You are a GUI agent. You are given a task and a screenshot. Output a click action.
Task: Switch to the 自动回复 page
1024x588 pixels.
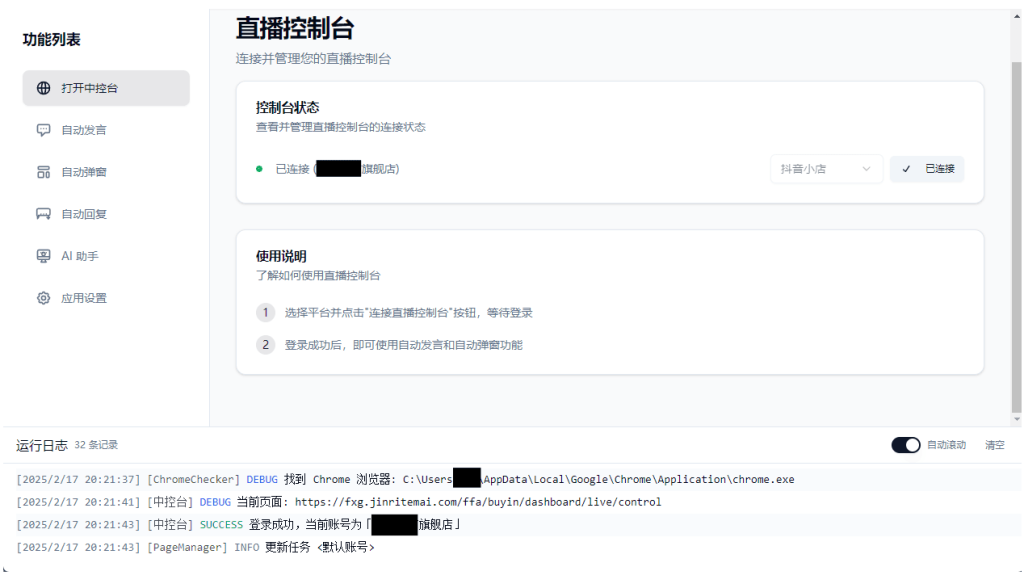pos(106,214)
